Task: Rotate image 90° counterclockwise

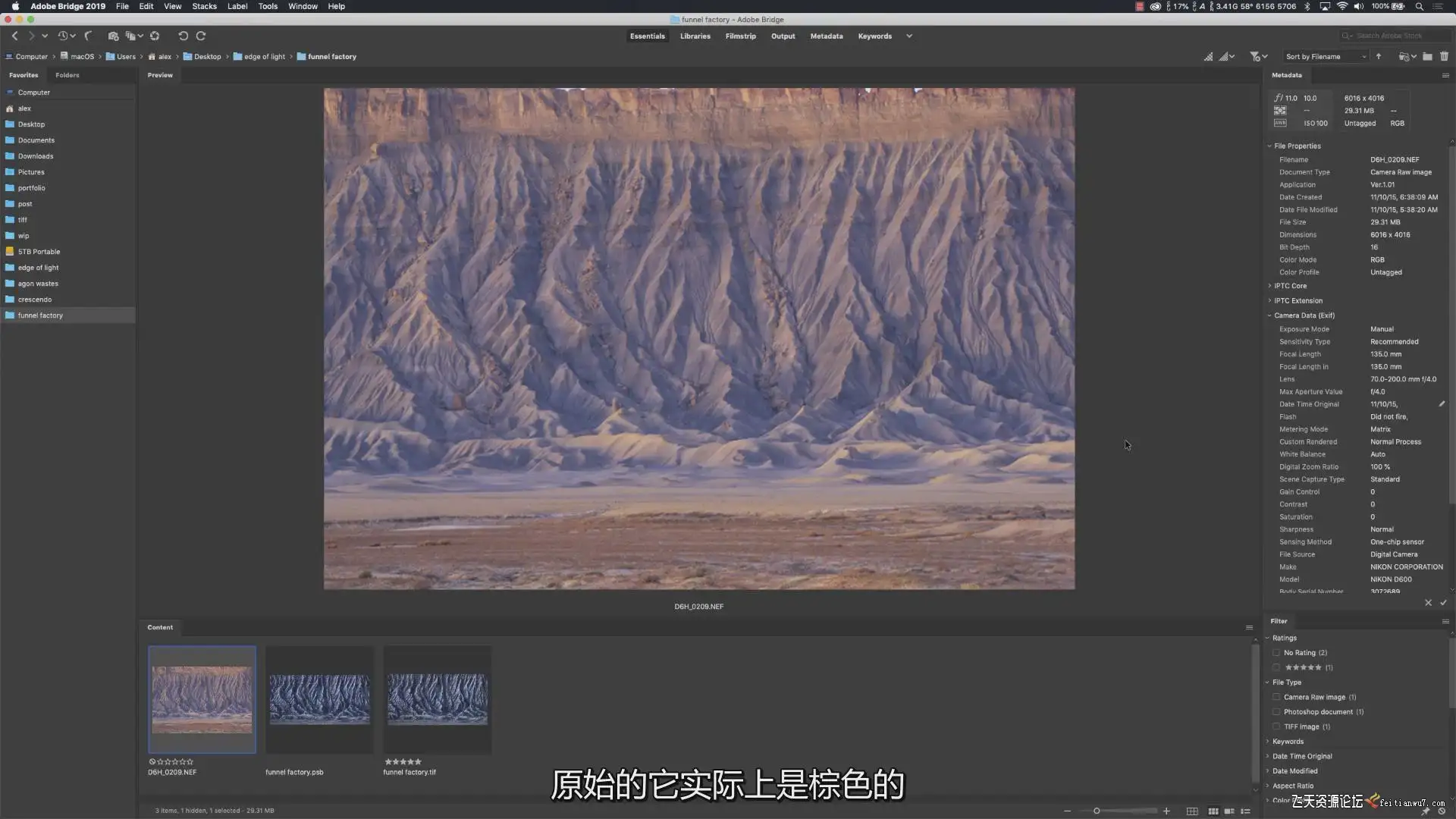Action: 183,36
